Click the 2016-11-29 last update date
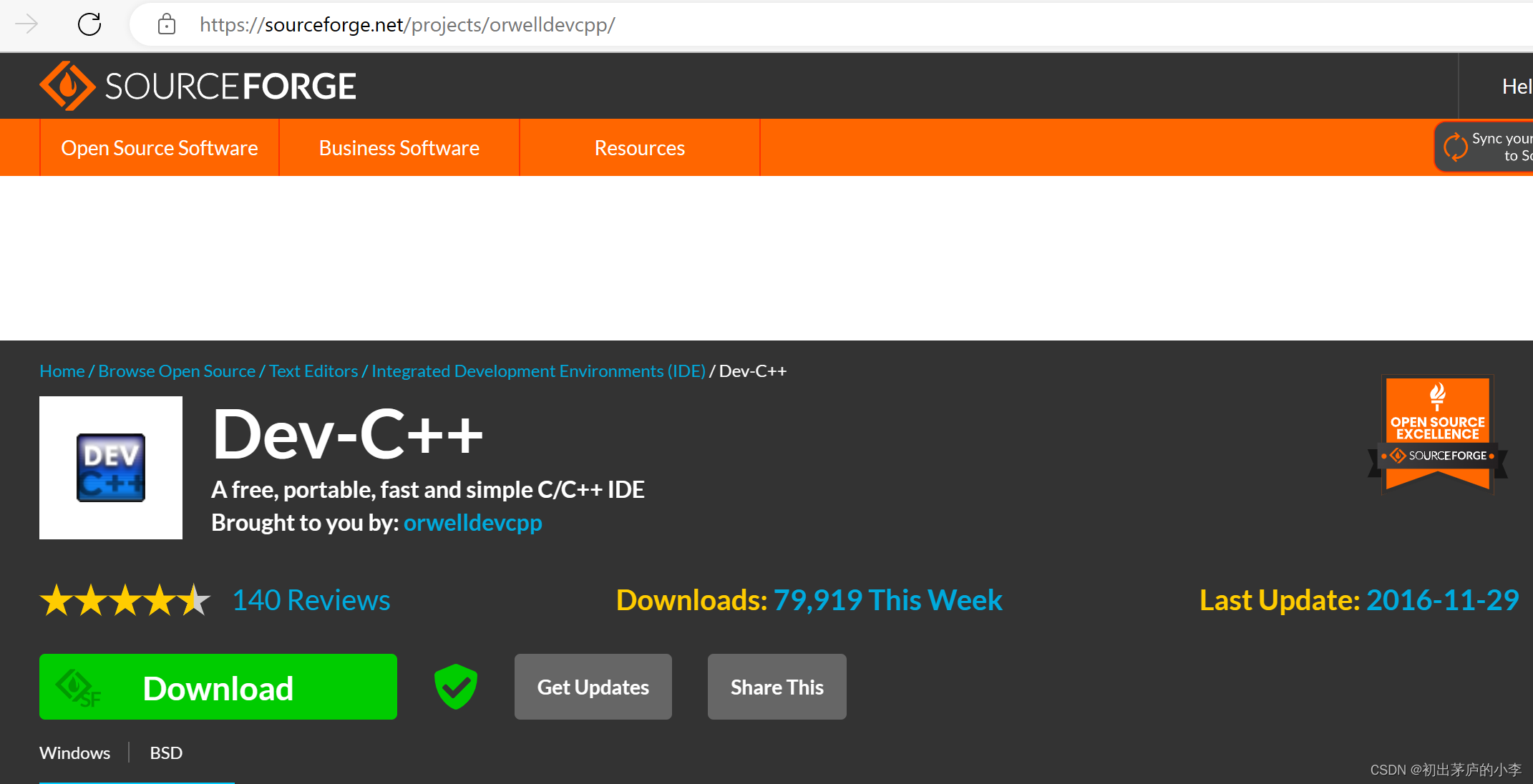The height and width of the screenshot is (784, 1533). point(1443,600)
